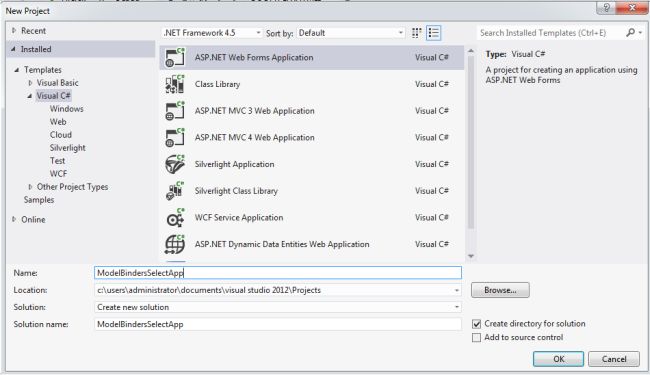The image size is (650, 375).
Task: Expand the Visual Basic templates node
Action: [x=30, y=83]
